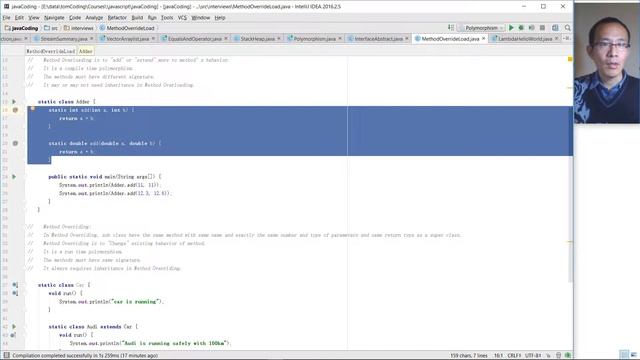
Task: Open Search Everywhere magnifier icon
Action: (568, 28)
